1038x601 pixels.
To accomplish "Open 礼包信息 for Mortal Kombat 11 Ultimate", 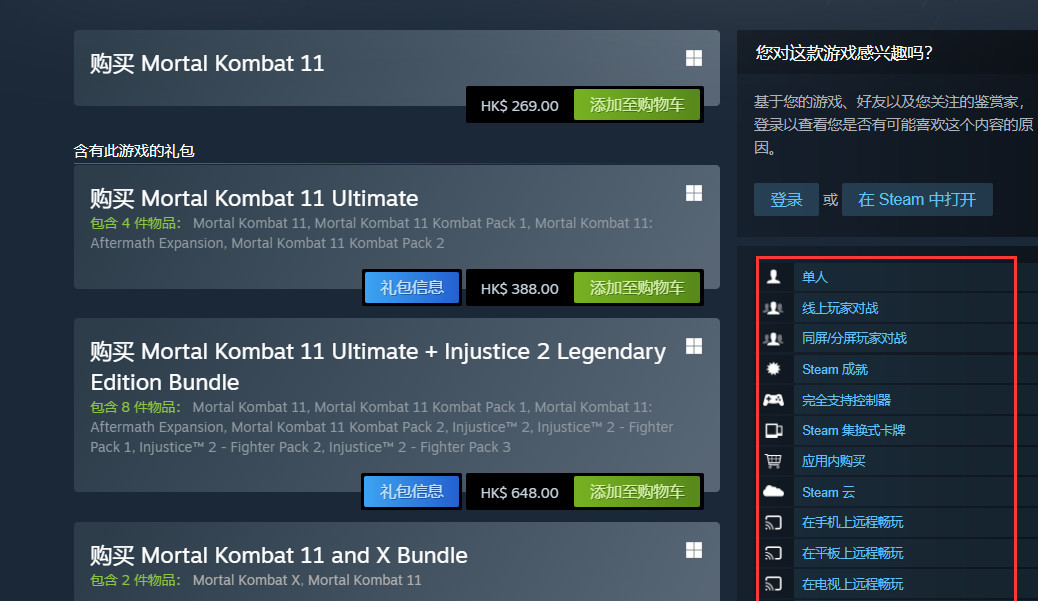I will click(412, 288).
